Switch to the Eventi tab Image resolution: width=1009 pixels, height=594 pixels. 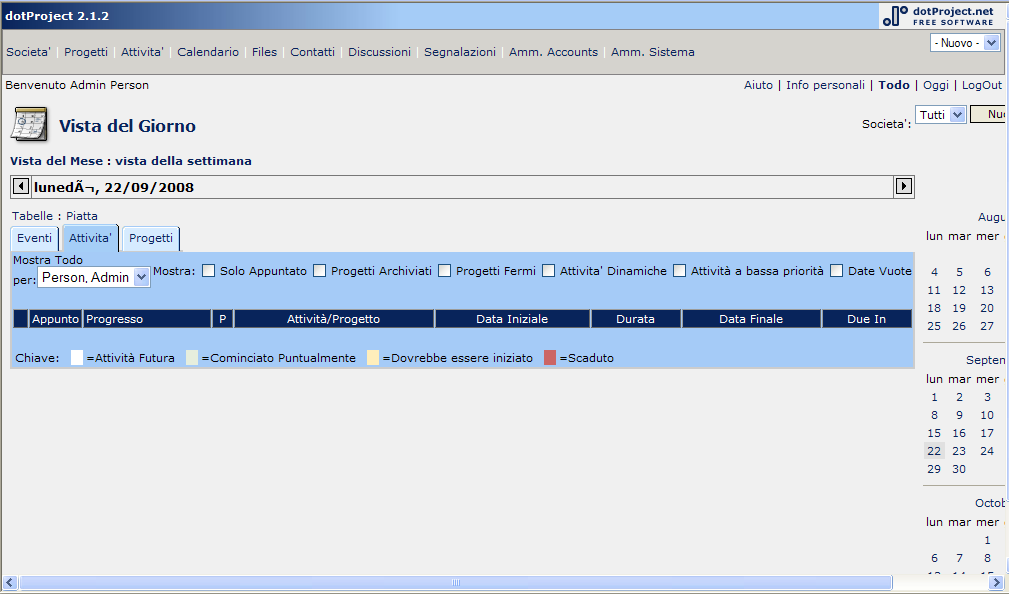[35, 239]
